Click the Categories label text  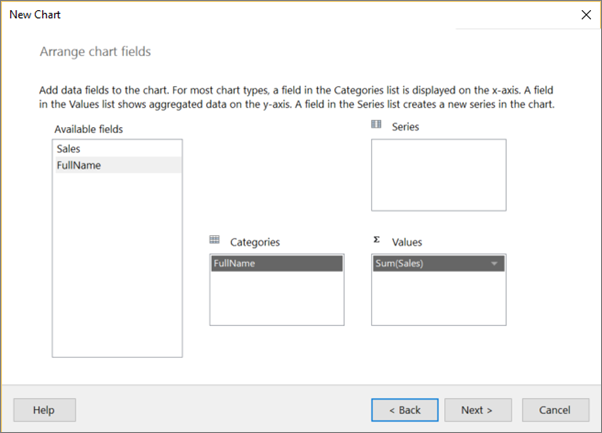click(x=254, y=242)
